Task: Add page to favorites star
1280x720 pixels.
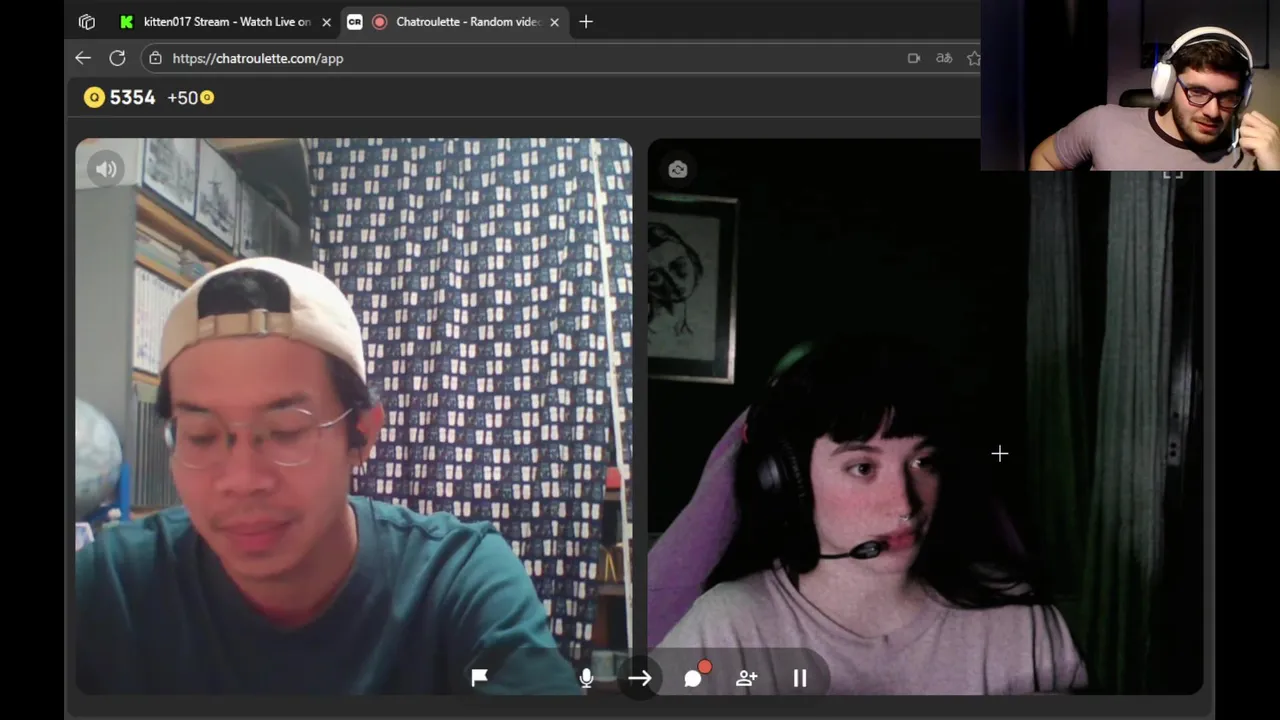Action: [973, 58]
